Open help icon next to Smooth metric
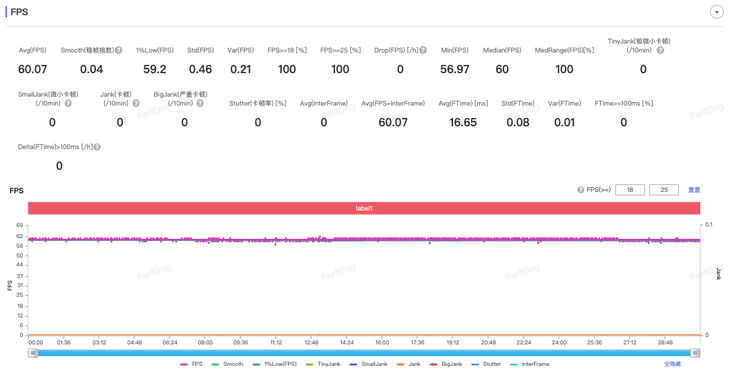730x370 pixels. click(x=119, y=50)
